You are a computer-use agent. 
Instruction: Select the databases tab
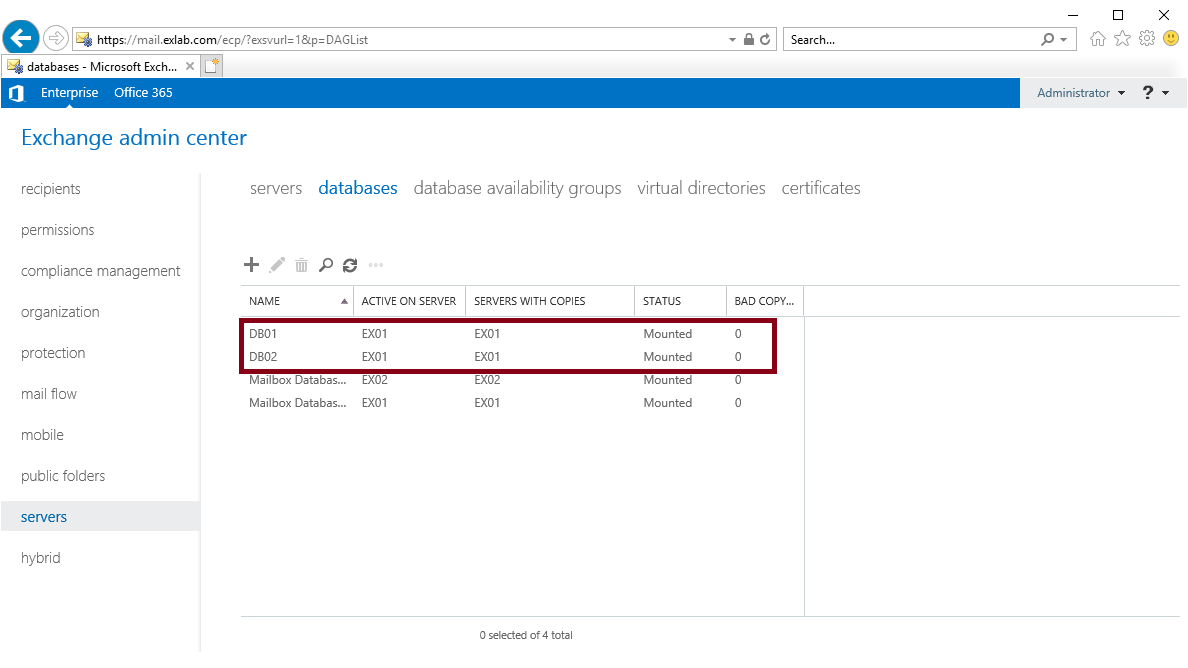point(358,188)
